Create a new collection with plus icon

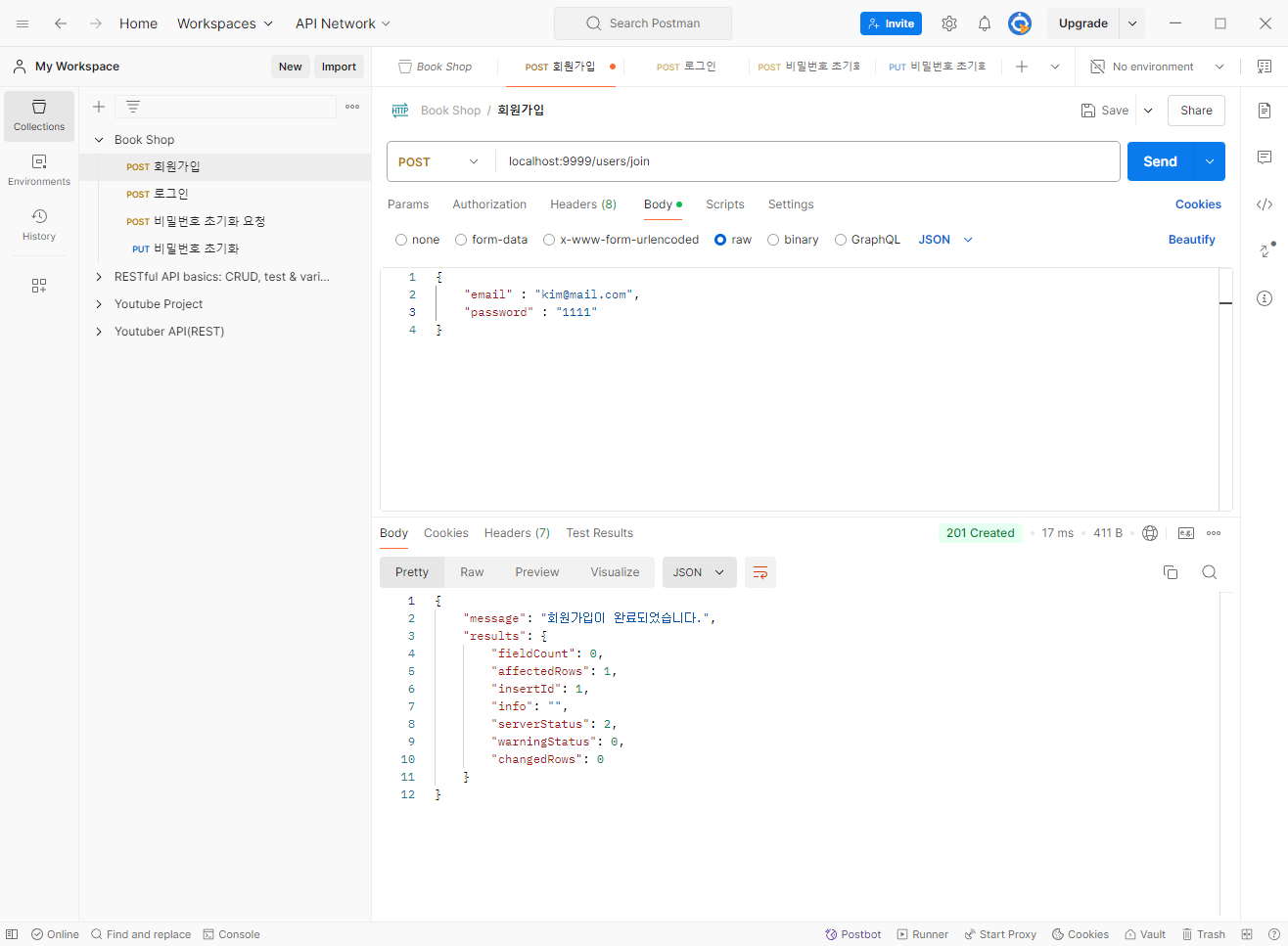pyautogui.click(x=99, y=107)
